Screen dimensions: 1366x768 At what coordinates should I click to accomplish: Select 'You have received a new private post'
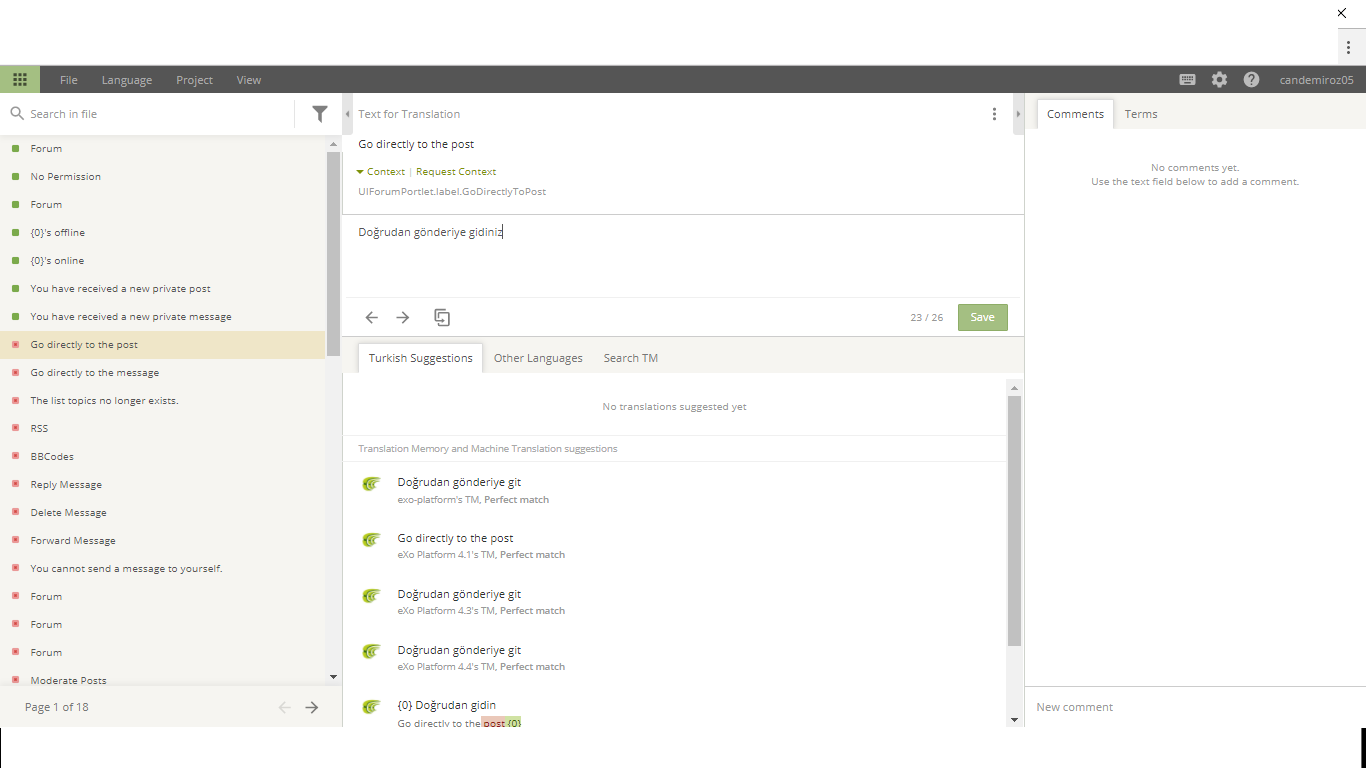coord(163,288)
